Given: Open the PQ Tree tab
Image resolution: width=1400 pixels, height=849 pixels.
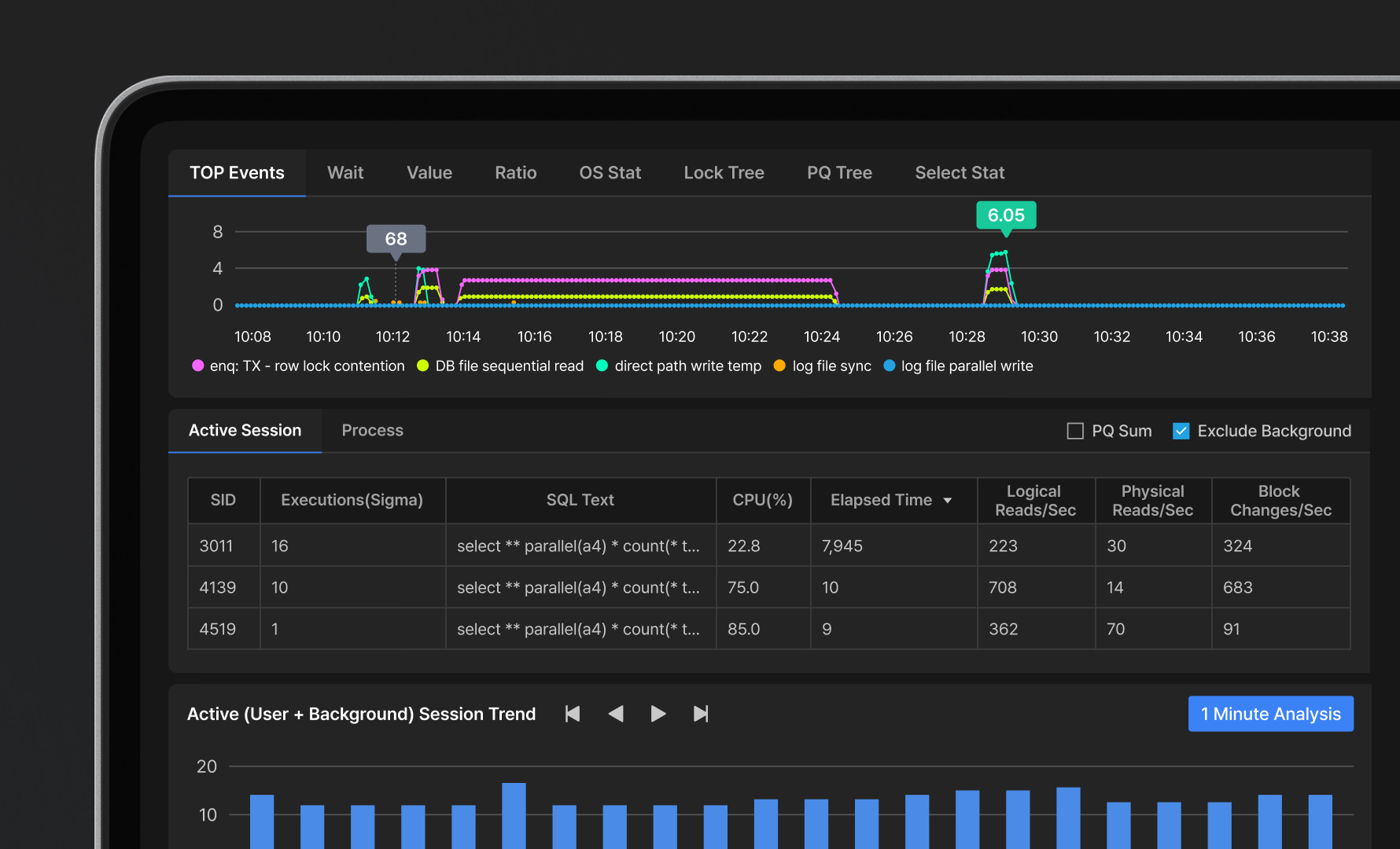Looking at the screenshot, I should click(839, 173).
